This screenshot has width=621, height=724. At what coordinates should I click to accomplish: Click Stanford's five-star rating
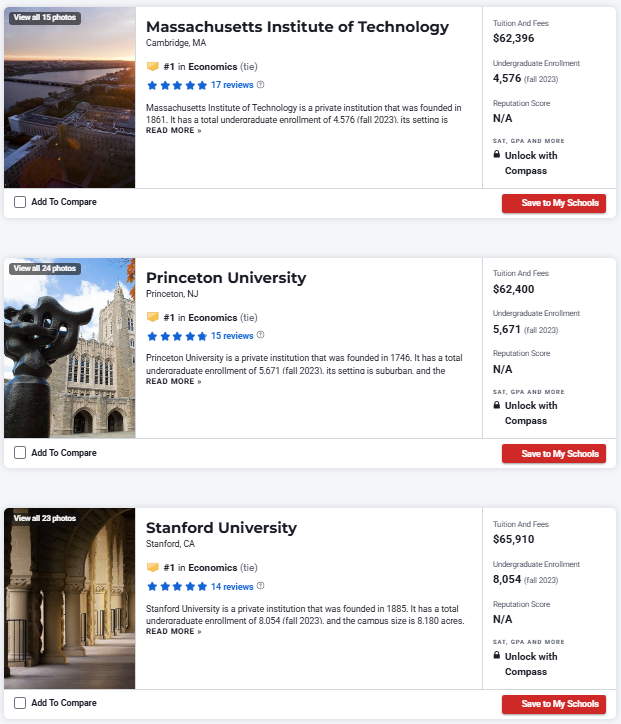click(x=177, y=587)
